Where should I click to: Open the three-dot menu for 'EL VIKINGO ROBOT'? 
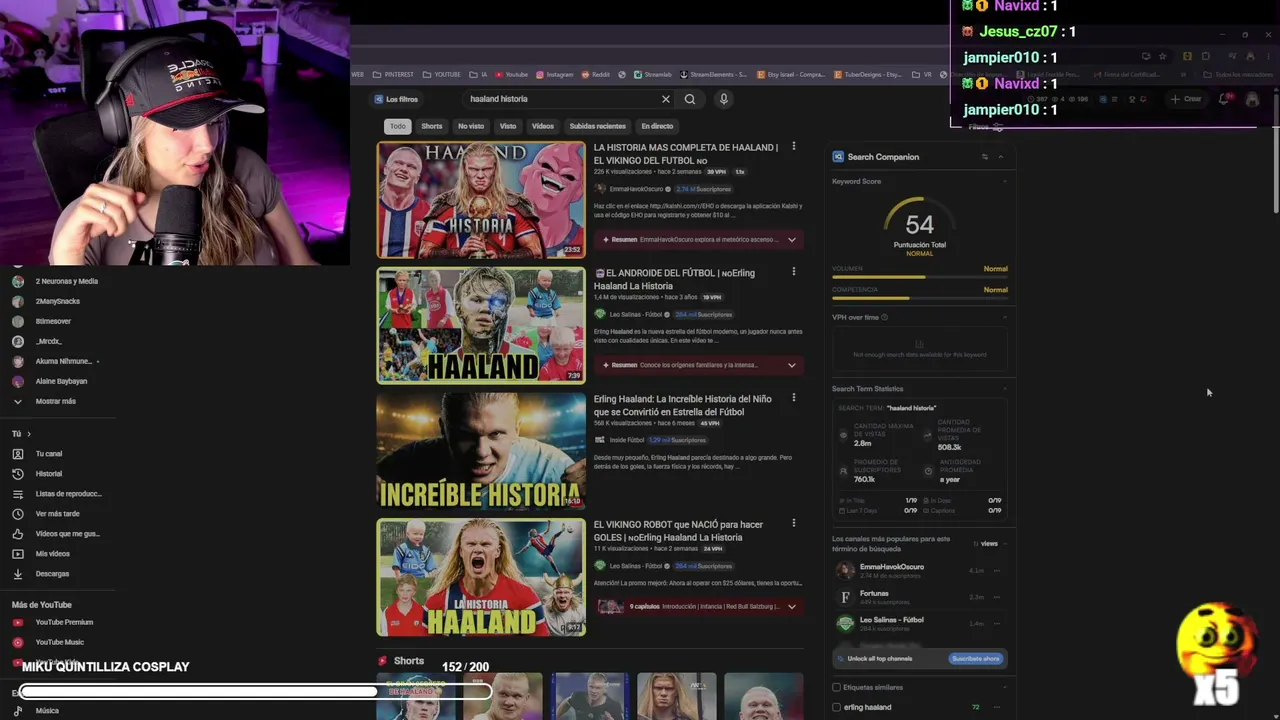[794, 523]
